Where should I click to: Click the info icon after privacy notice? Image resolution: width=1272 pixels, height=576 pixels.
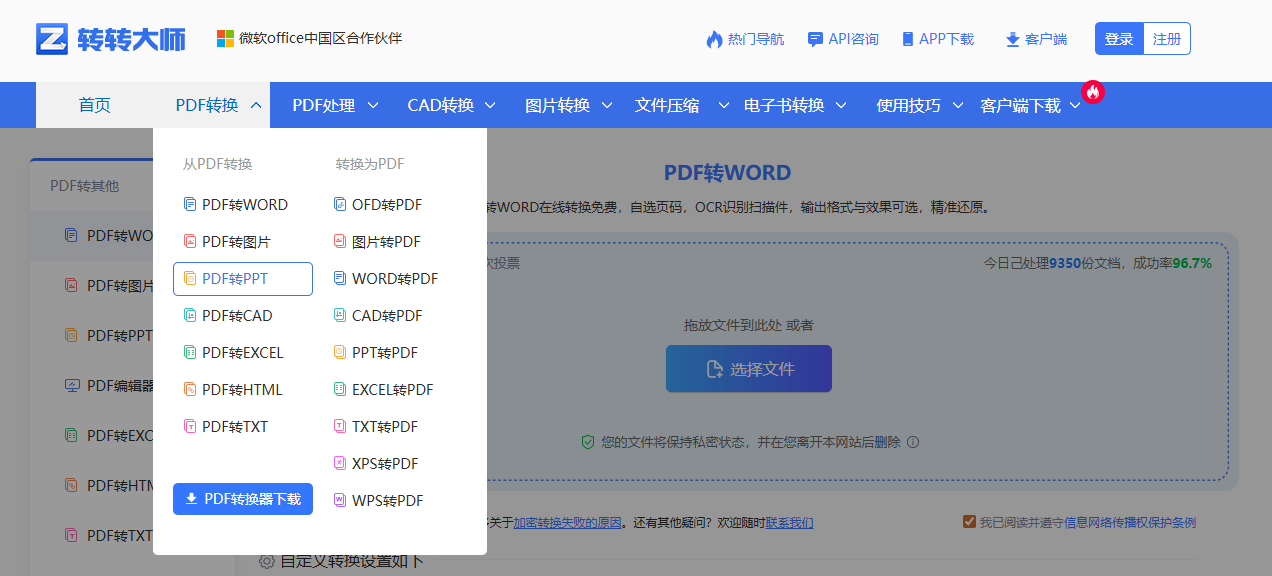(x=913, y=442)
